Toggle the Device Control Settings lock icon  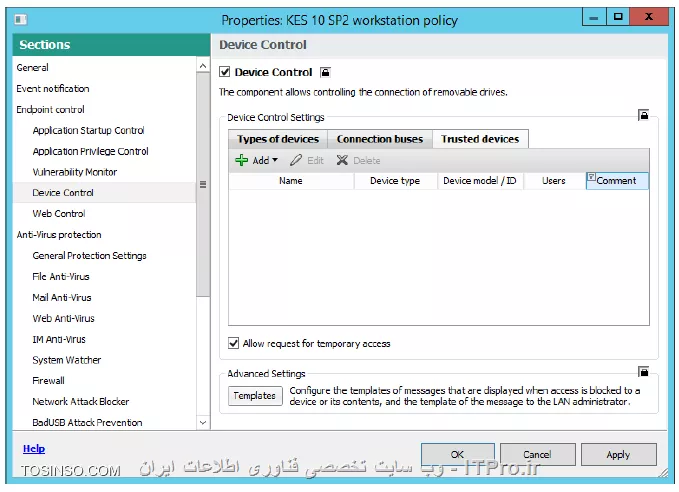point(643,115)
